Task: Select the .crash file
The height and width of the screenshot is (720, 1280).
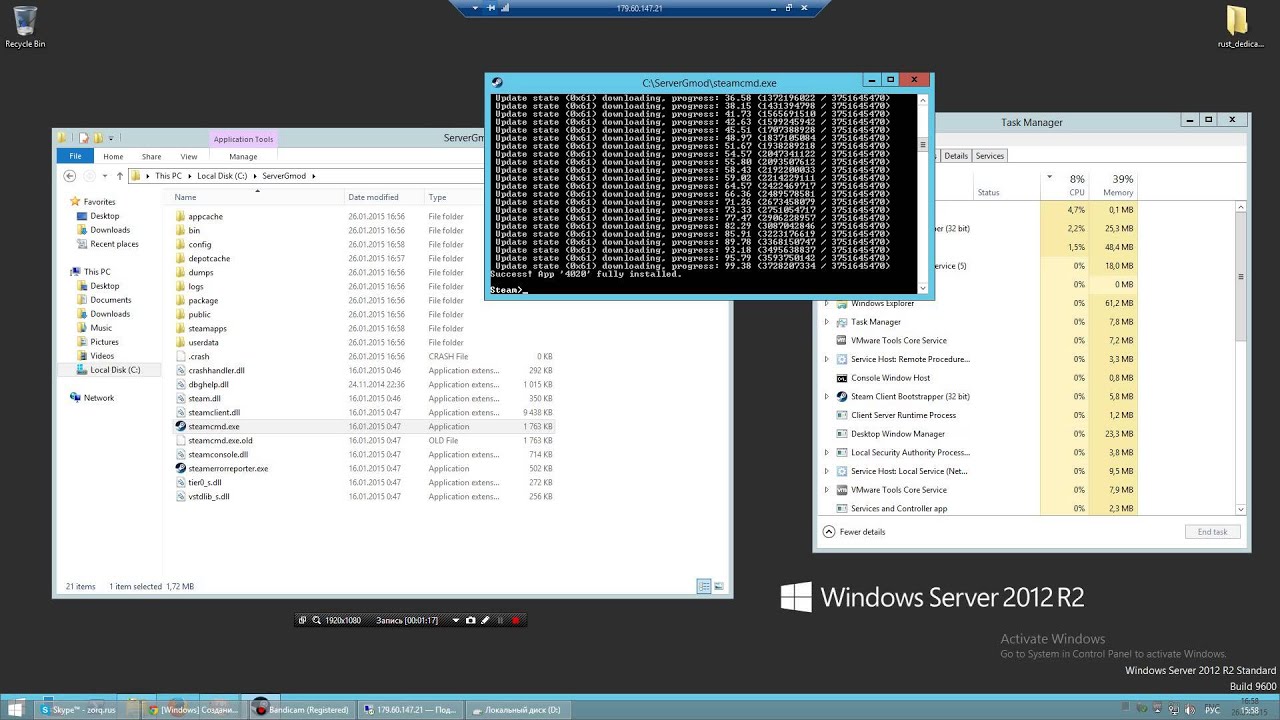Action: (x=199, y=356)
